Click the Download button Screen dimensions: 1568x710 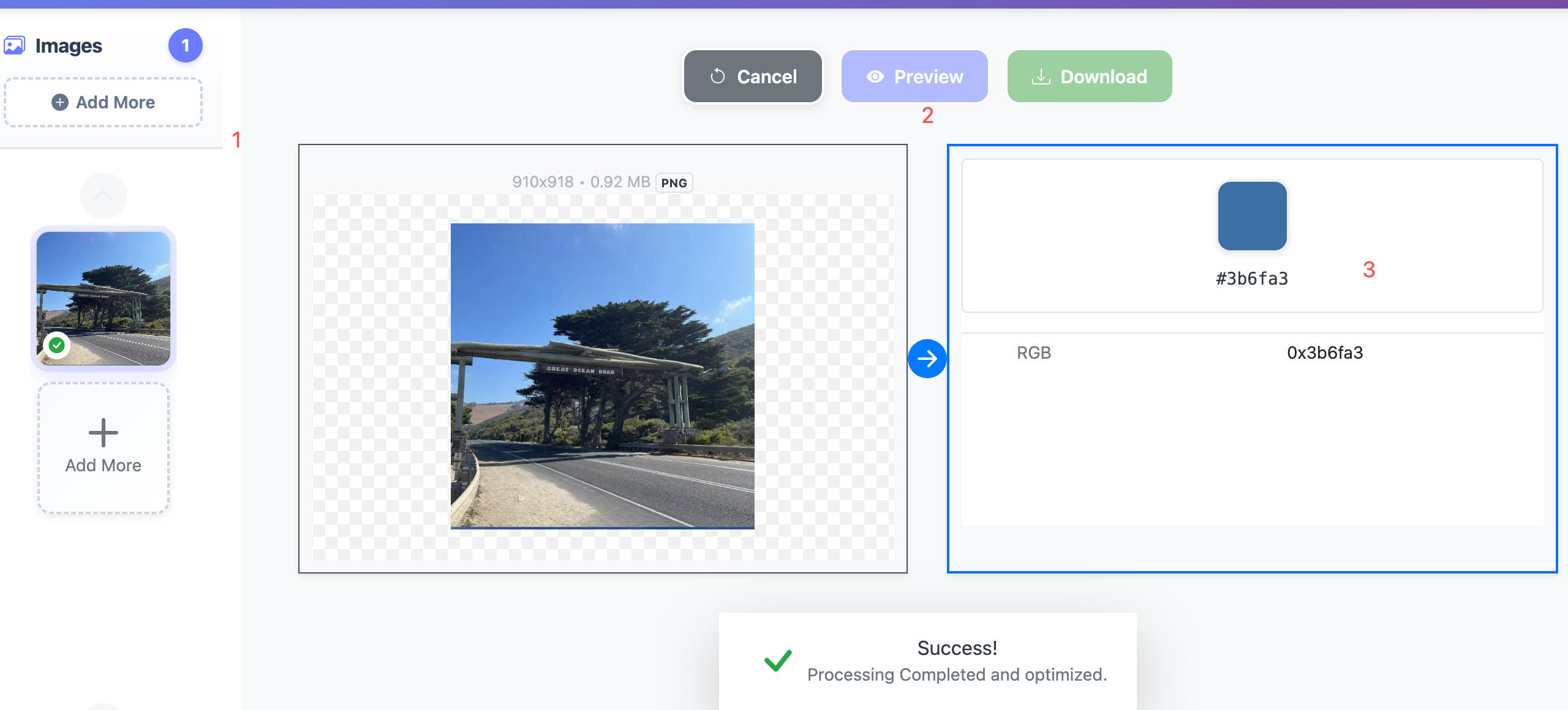click(1090, 77)
